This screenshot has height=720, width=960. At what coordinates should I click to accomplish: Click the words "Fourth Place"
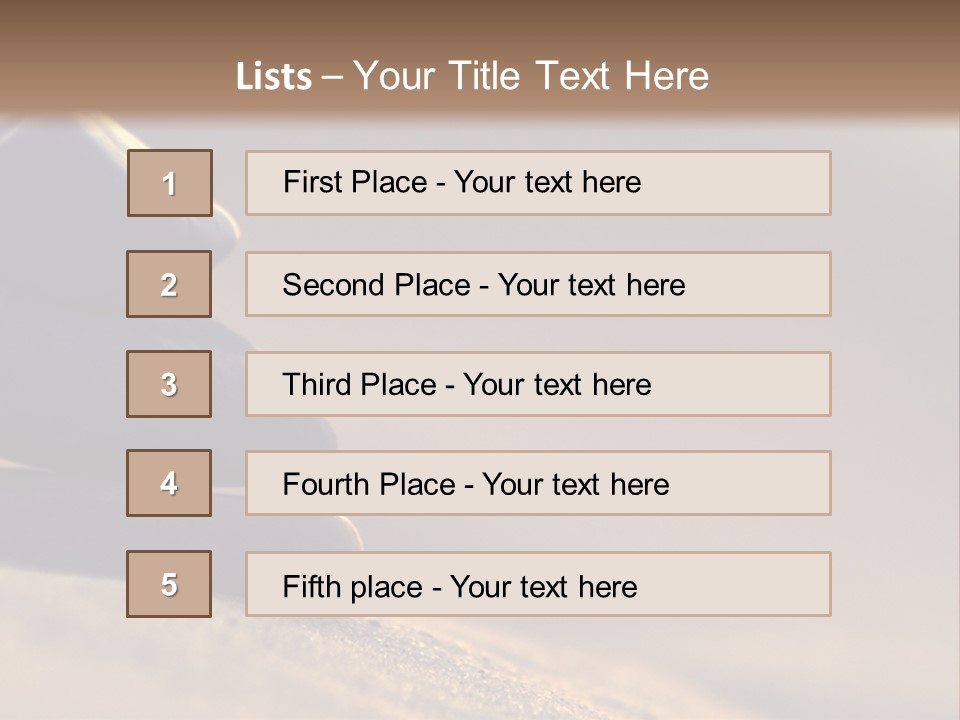point(368,485)
